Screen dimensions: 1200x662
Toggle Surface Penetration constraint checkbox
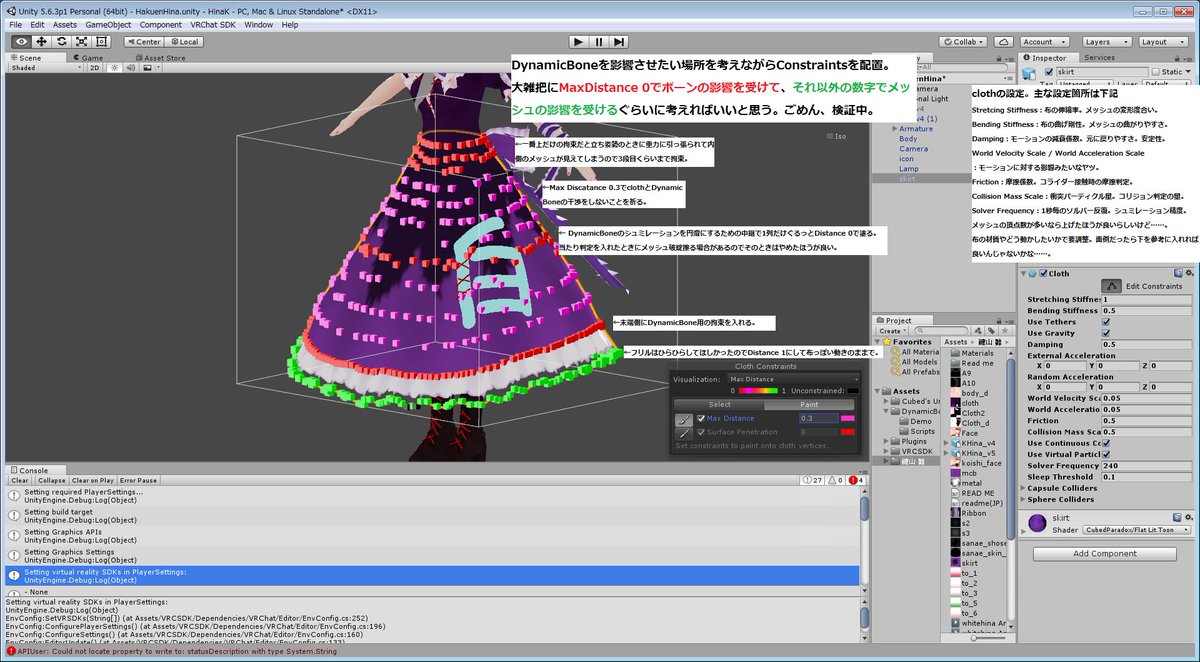[x=701, y=432]
